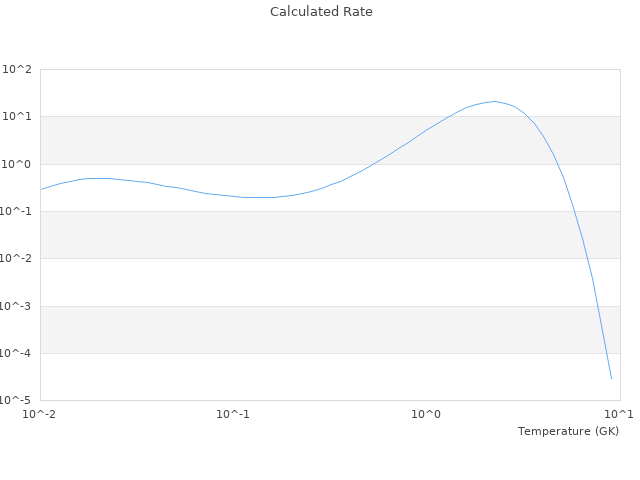Click the 10^0 x-axis tick label
Viewport: 640px width, 480px height.
click(427, 414)
